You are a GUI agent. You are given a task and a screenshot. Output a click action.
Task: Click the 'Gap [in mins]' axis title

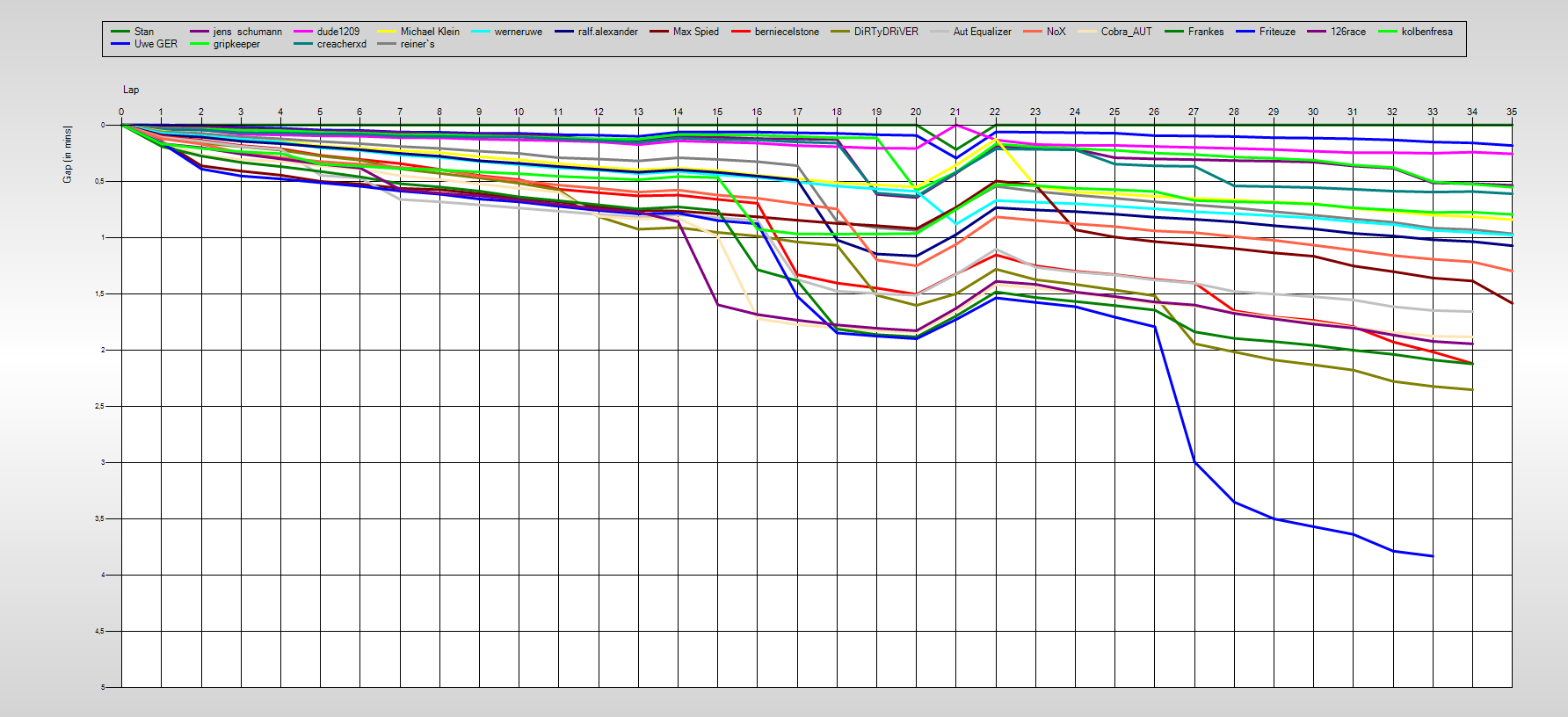[68, 155]
